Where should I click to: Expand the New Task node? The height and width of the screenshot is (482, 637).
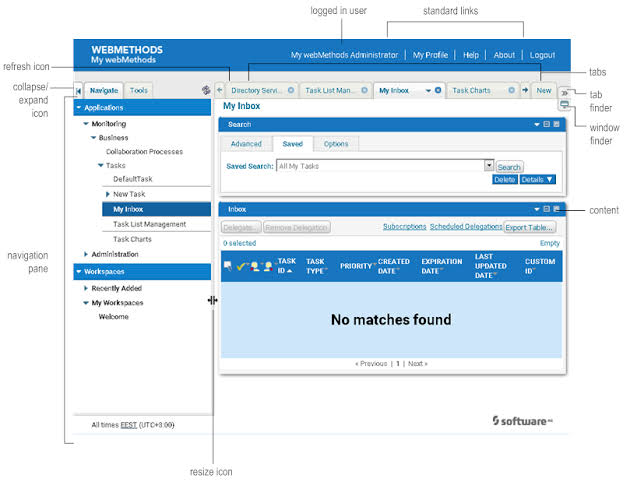point(108,194)
